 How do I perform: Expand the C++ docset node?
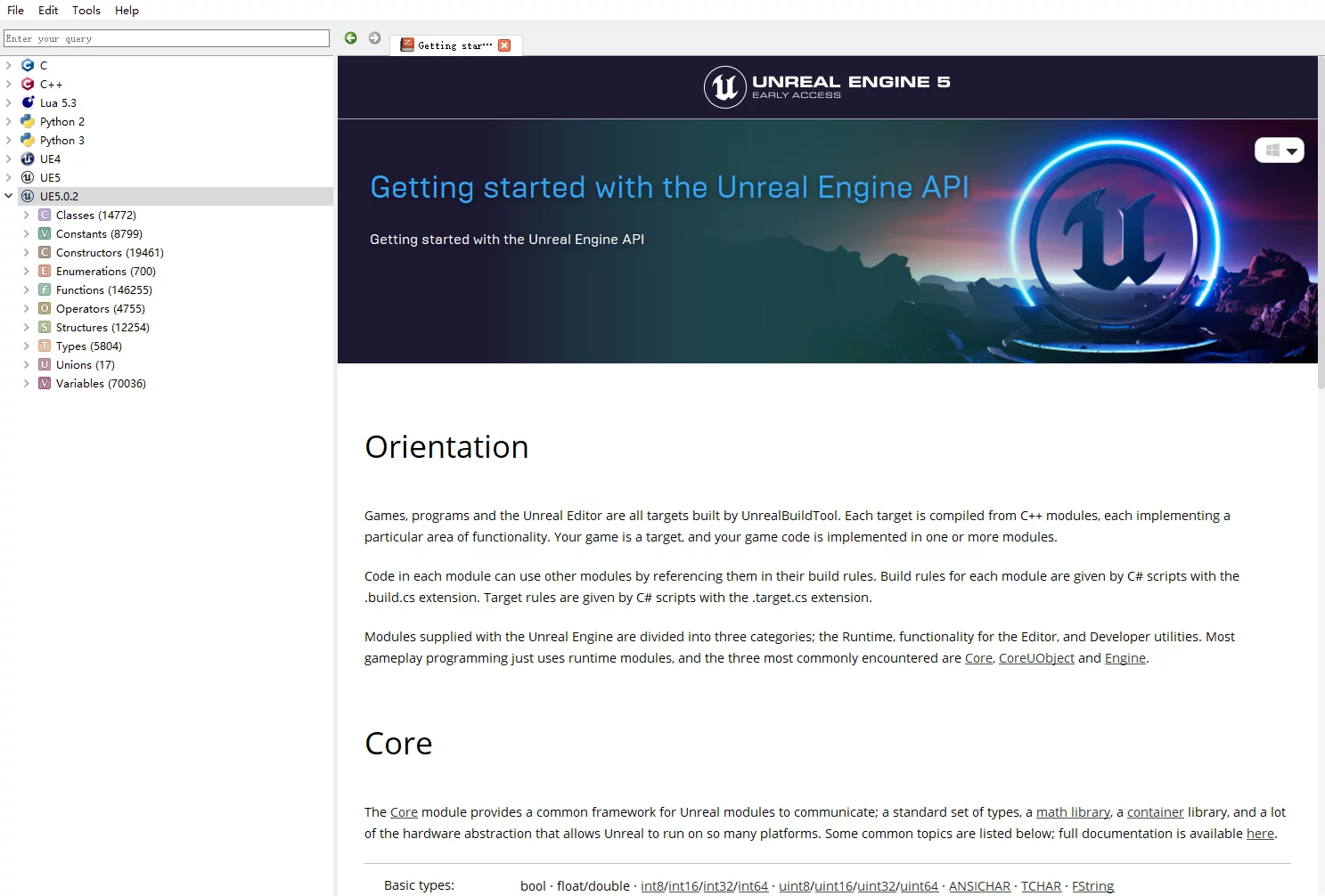point(9,84)
